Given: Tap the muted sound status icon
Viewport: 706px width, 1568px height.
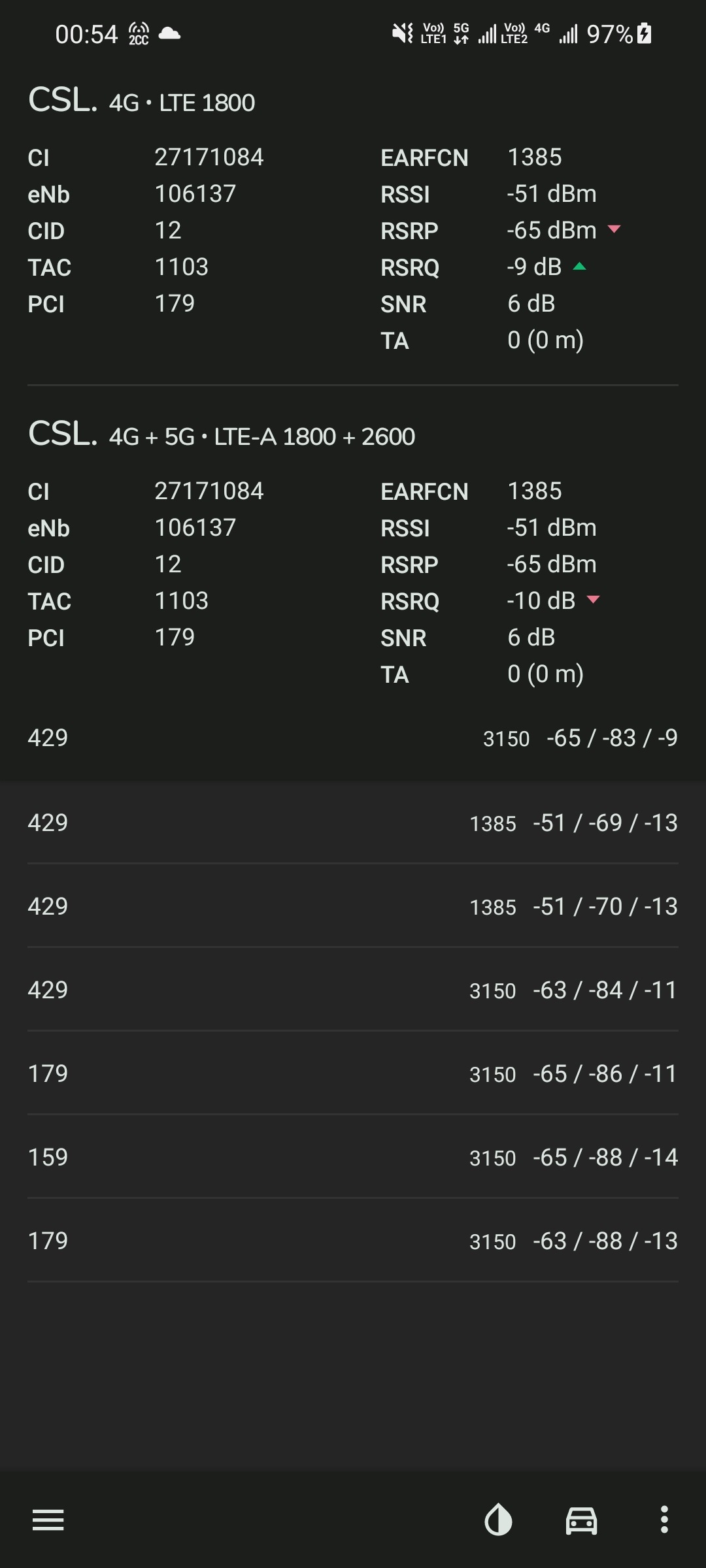Looking at the screenshot, I should pyautogui.click(x=402, y=33).
